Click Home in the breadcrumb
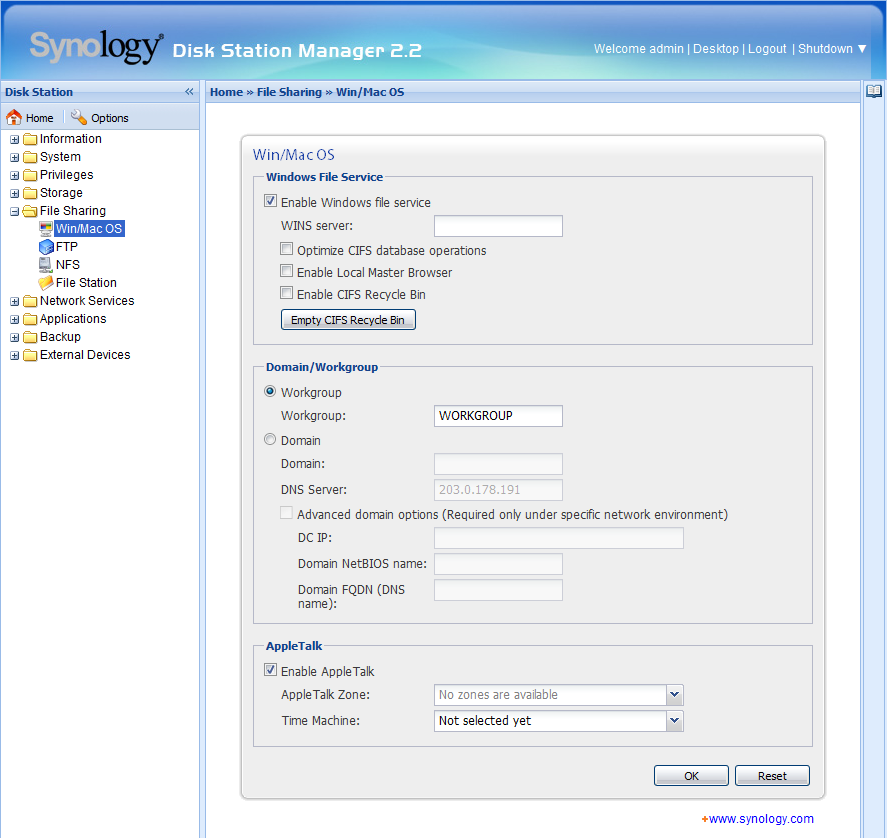 click(x=226, y=92)
